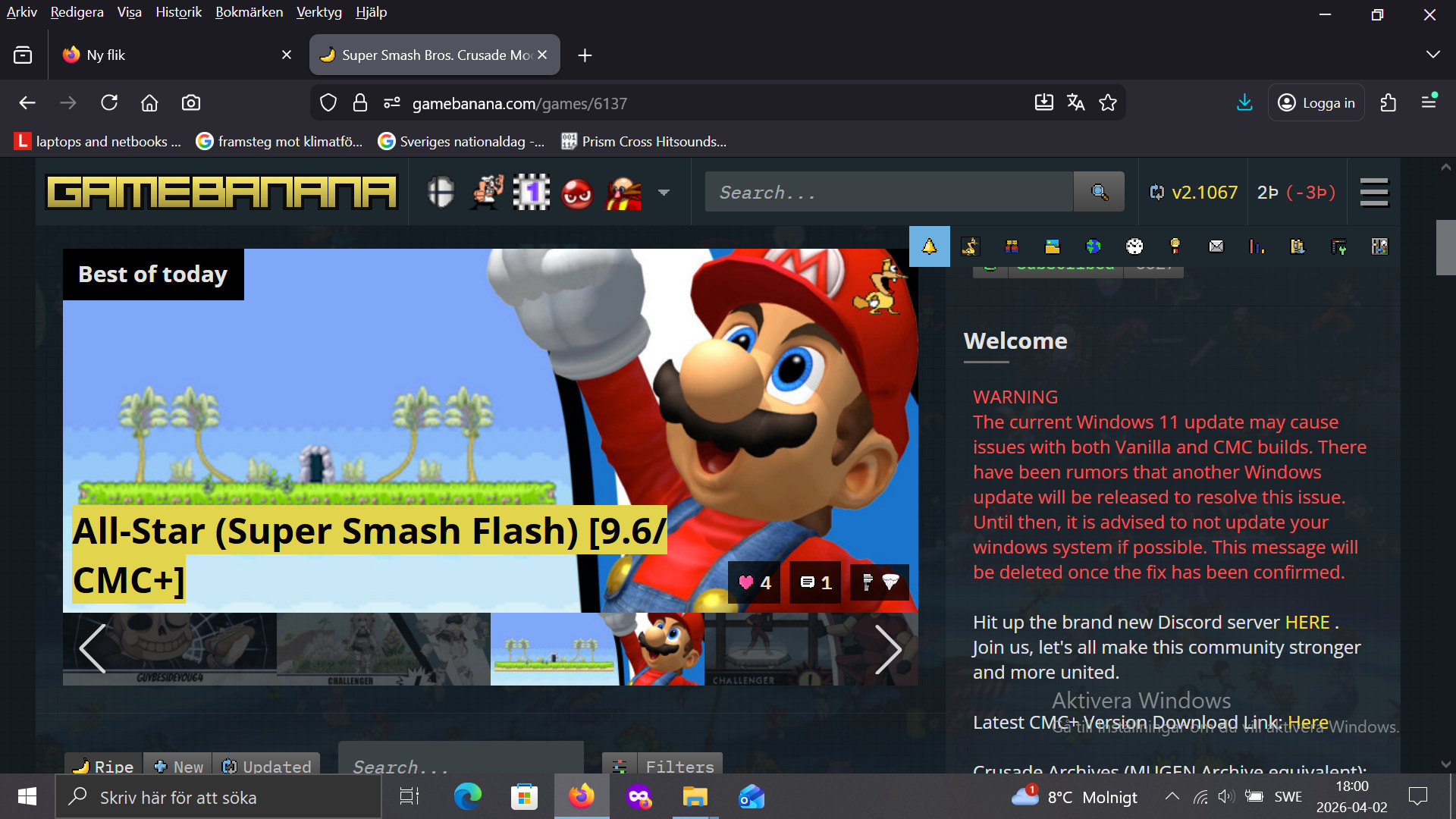Open the bar chart stats icon
Viewport: 1456px width, 819px height.
(x=1257, y=246)
